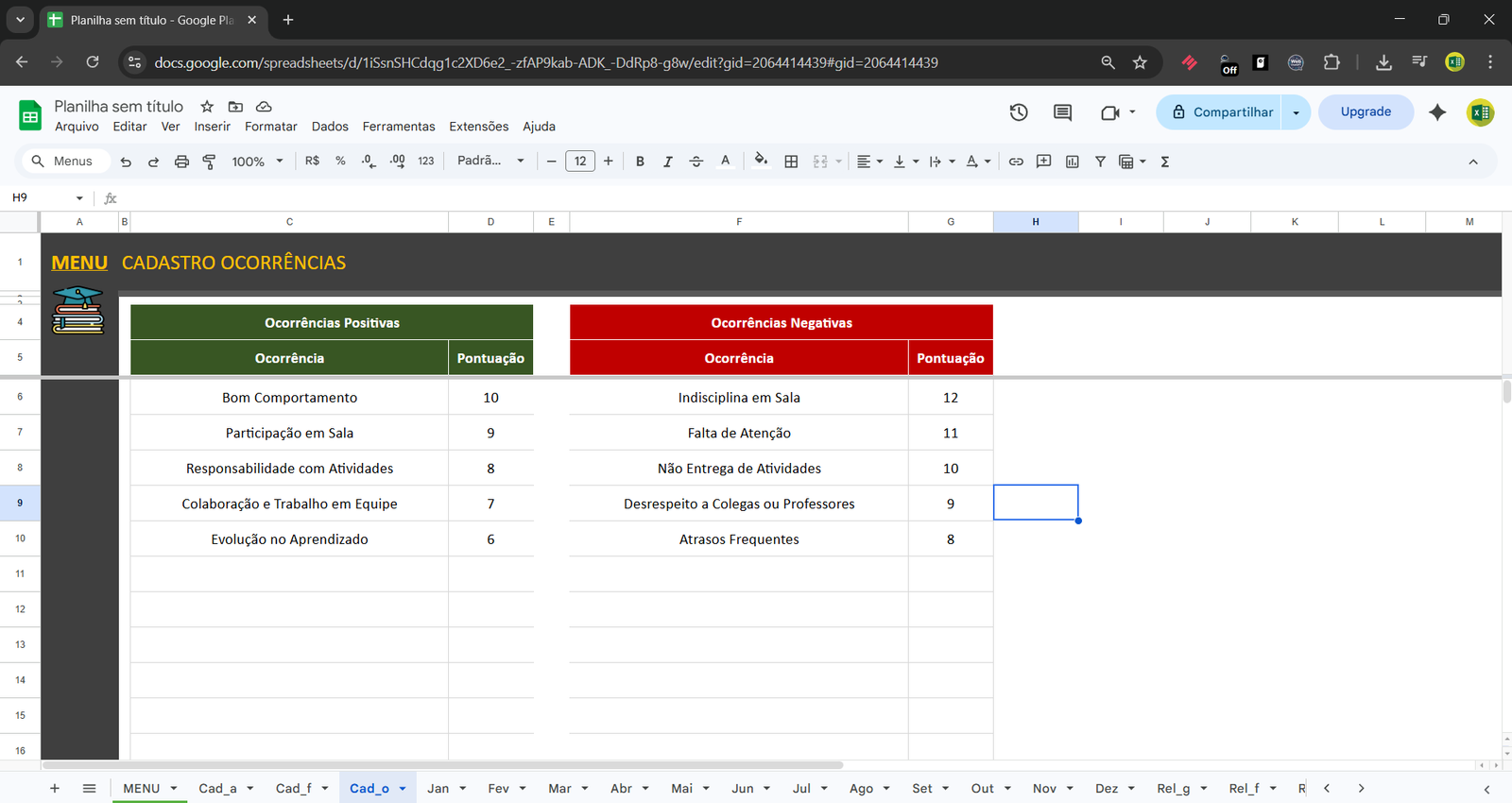Click the Print icon
Viewport: 1512px width, 803px height.
tap(181, 162)
